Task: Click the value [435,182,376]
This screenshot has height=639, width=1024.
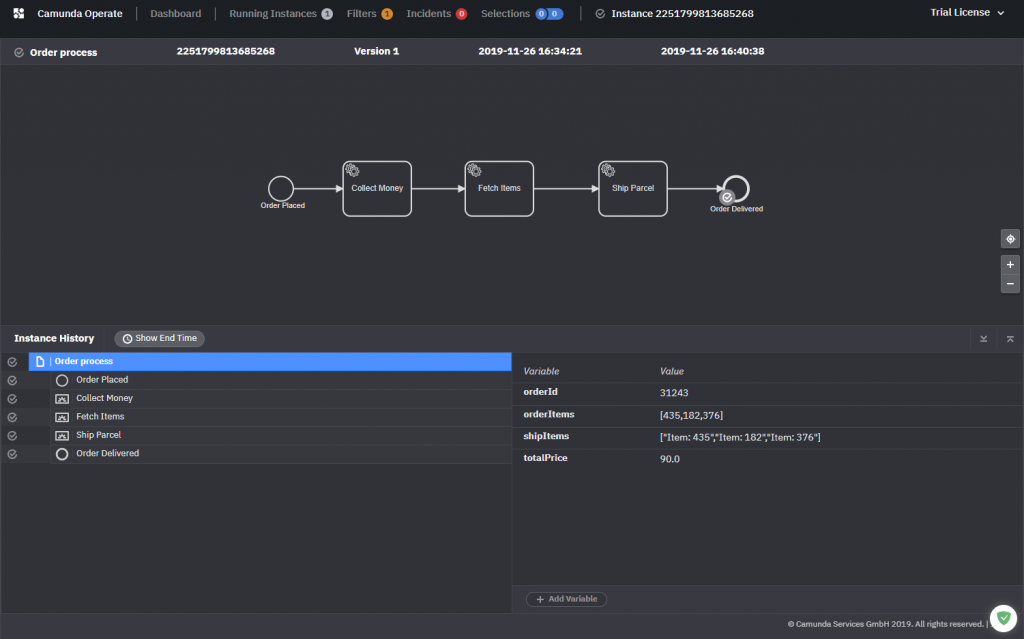Action: pyautogui.click(x=691, y=415)
